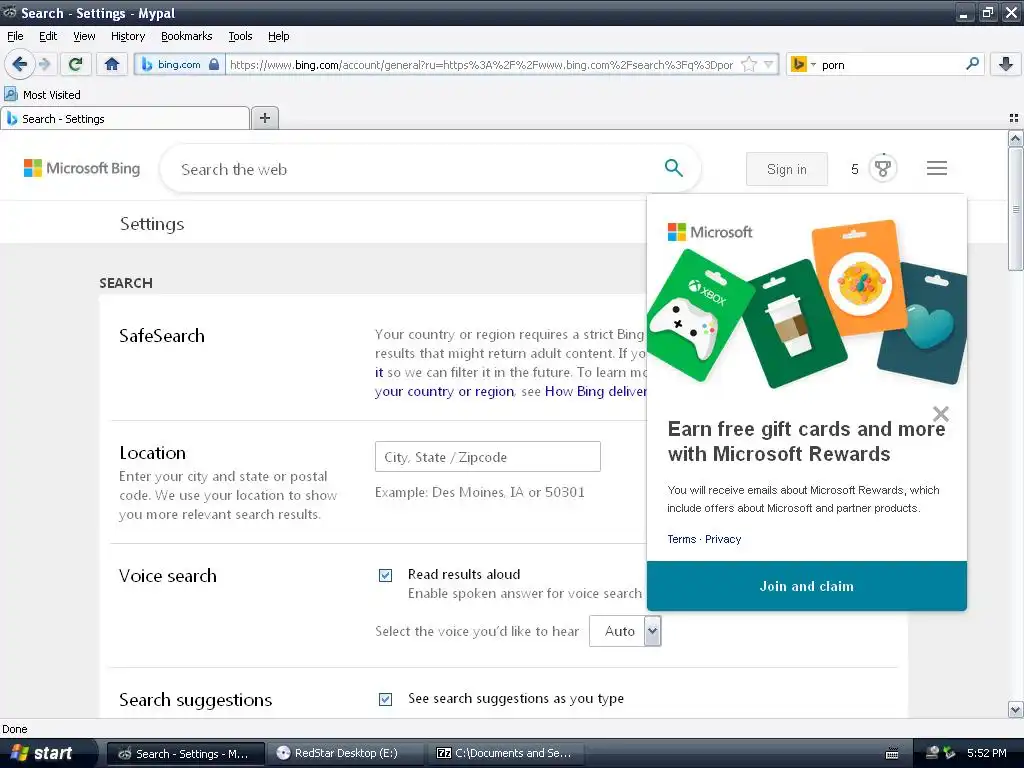
Task: Click the vertical scrollbar thumb
Action: (1015, 208)
